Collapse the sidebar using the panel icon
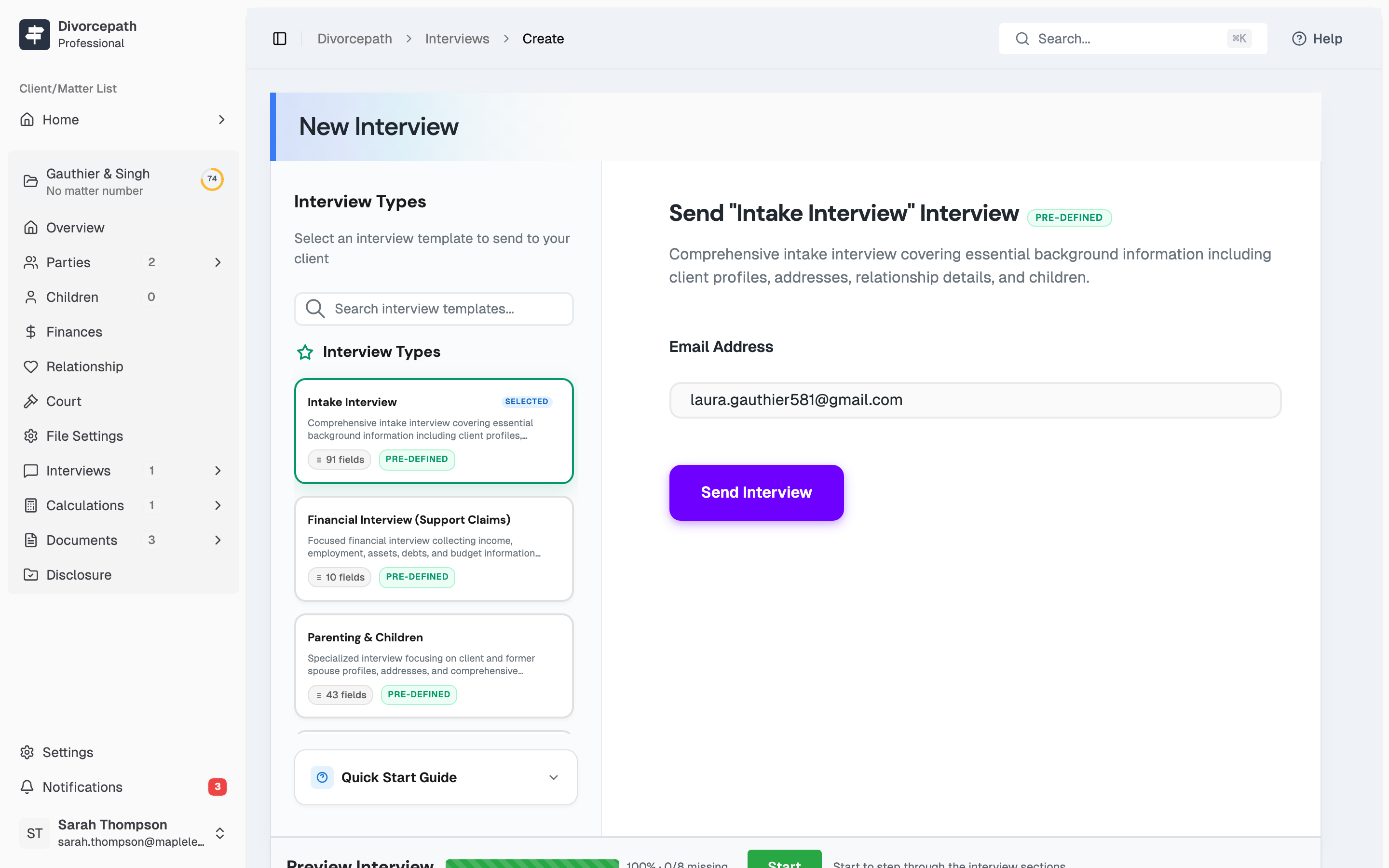The height and width of the screenshot is (868, 1389). [280, 38]
